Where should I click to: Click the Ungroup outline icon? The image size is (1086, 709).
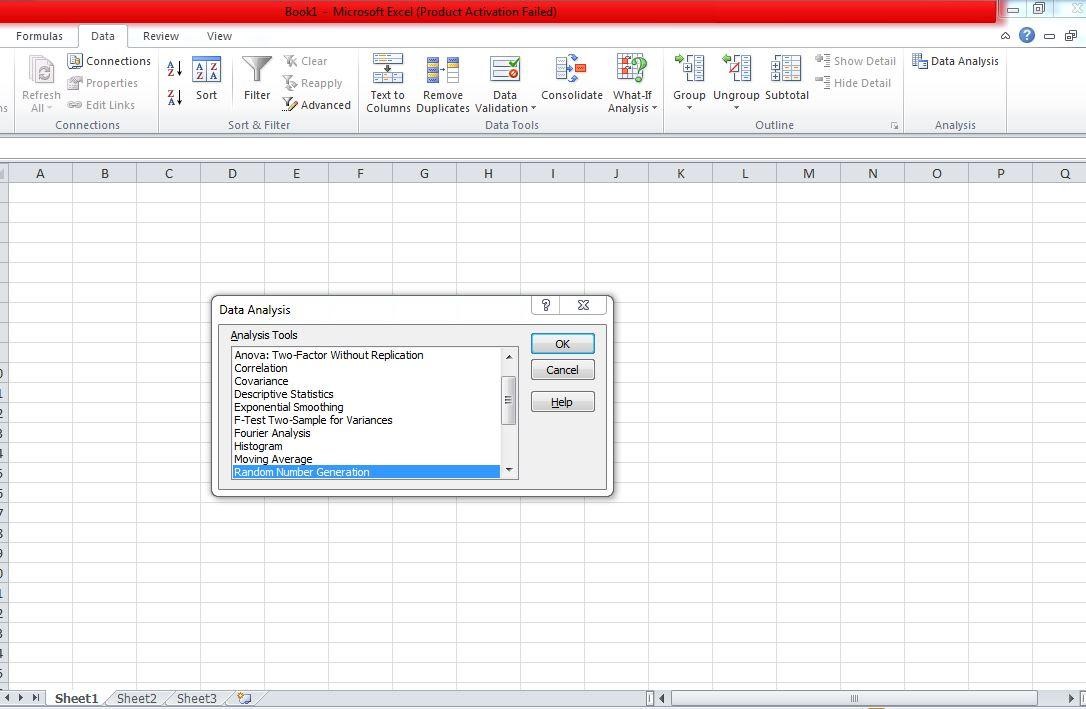[x=736, y=69]
